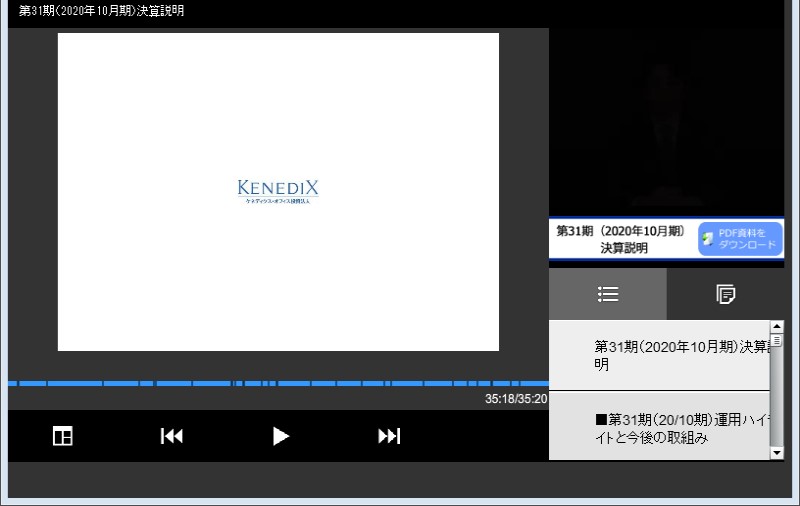Click the chapter list scroll down arrow
Viewport: 800px width, 506px height.
click(x=777, y=452)
